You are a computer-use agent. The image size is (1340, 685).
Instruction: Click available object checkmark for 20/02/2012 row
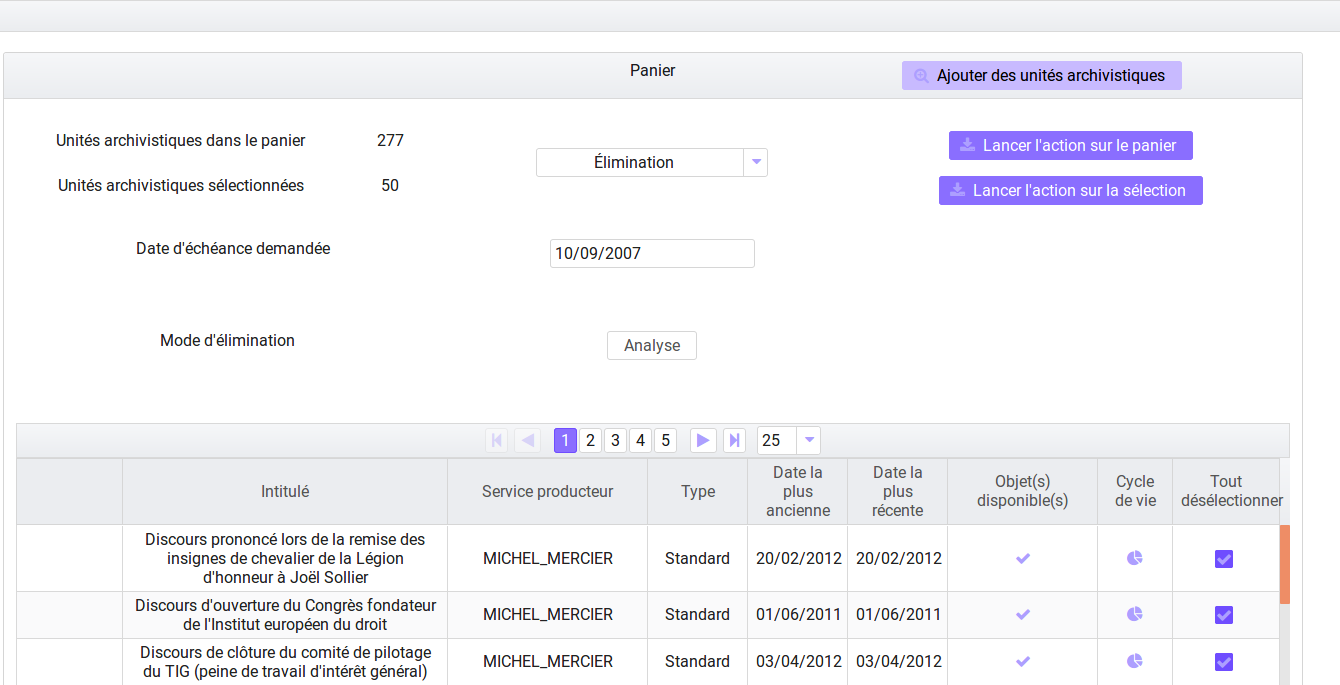click(x=1022, y=558)
